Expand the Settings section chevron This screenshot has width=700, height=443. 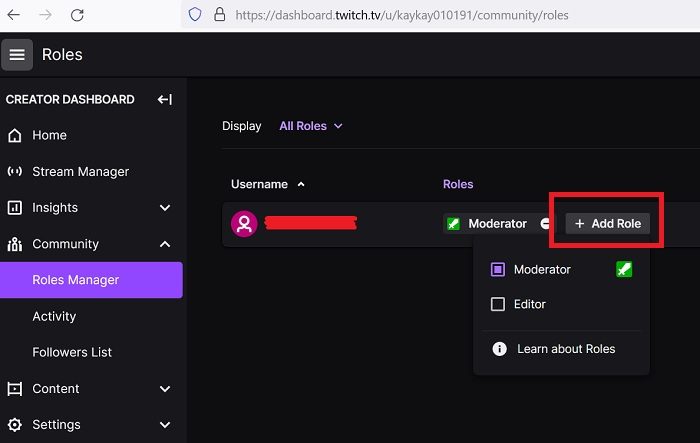[x=165, y=425]
